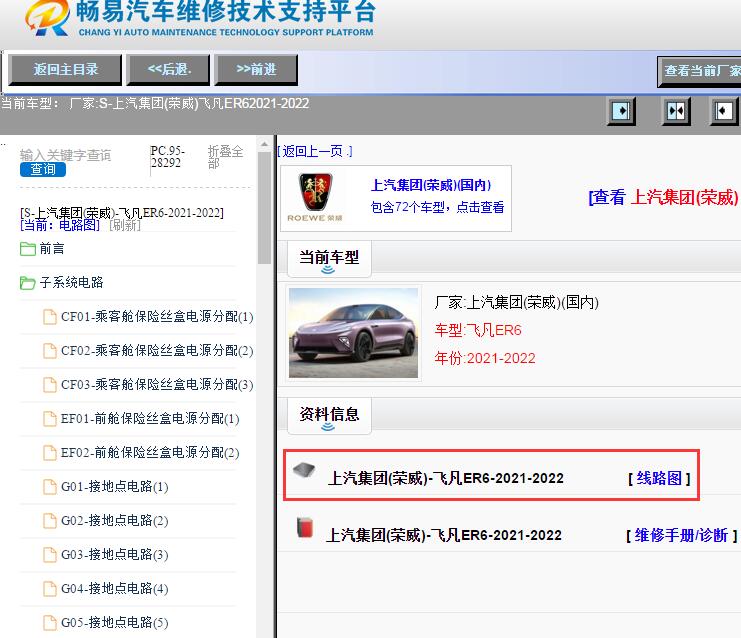Click the 当前: 电路图 link
This screenshot has height=638, width=741.
[x=60, y=225]
